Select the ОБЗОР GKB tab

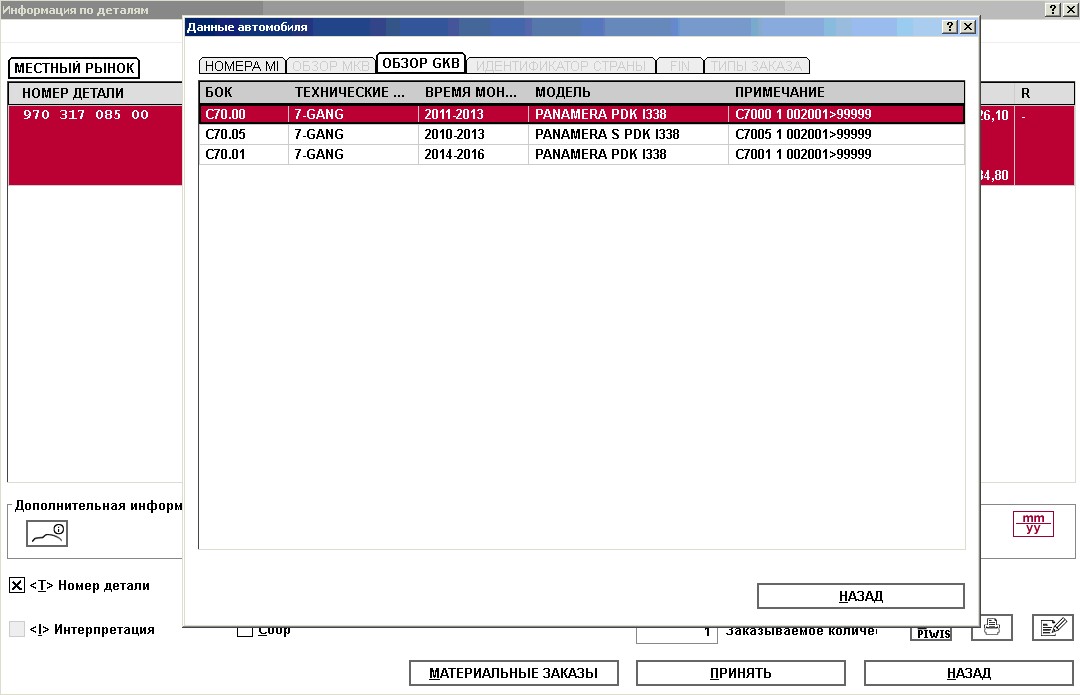pos(420,64)
